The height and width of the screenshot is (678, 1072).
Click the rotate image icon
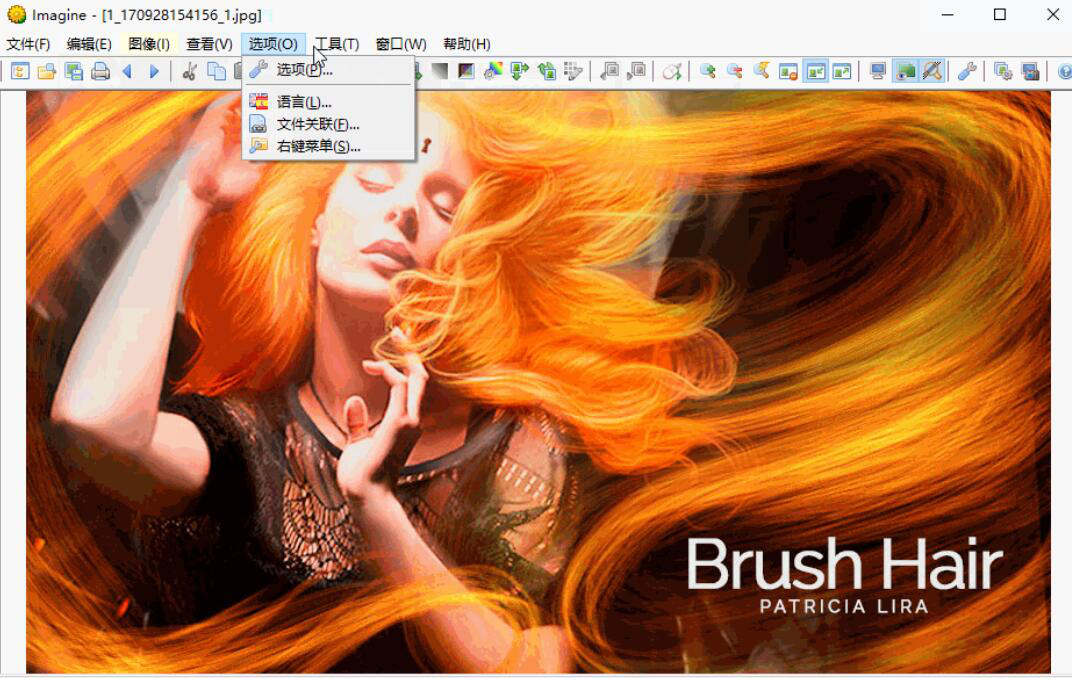546,71
